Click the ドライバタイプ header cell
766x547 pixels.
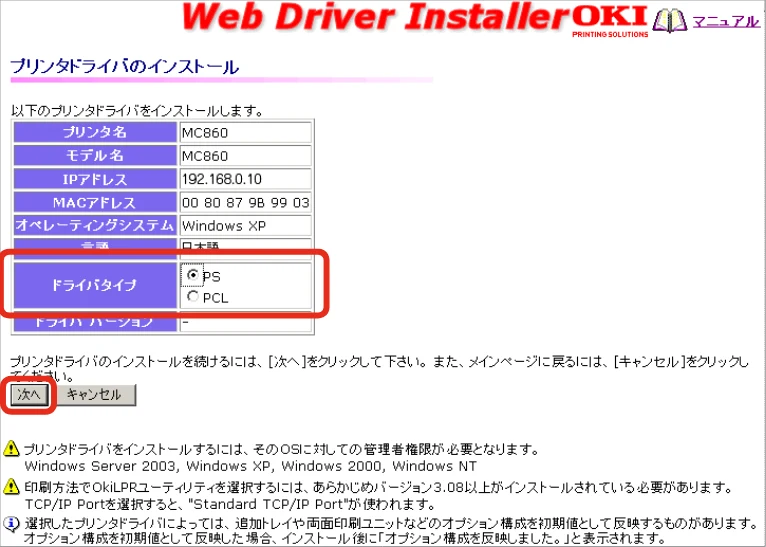(x=95, y=285)
